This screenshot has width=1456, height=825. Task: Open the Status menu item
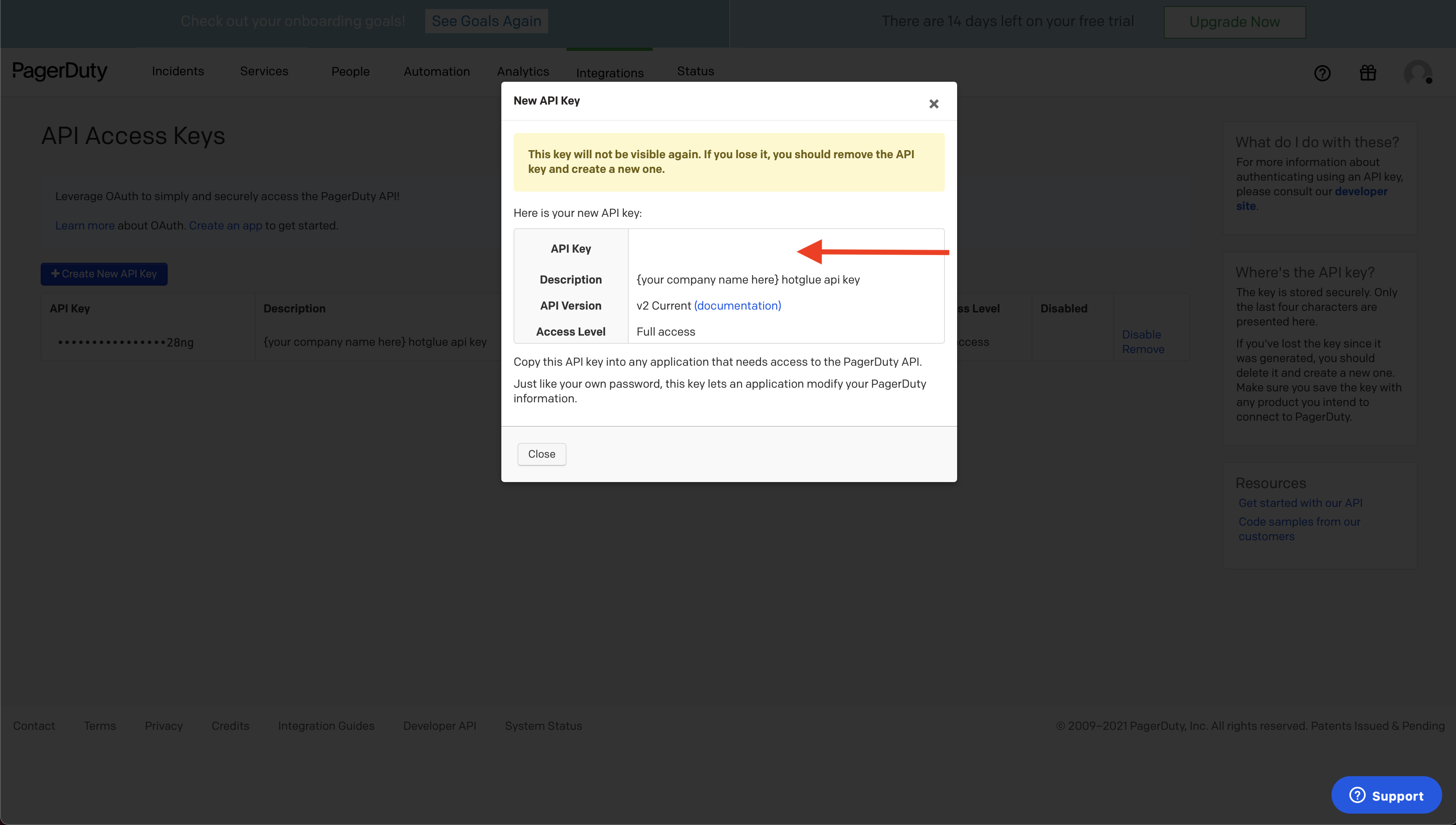[x=695, y=71]
